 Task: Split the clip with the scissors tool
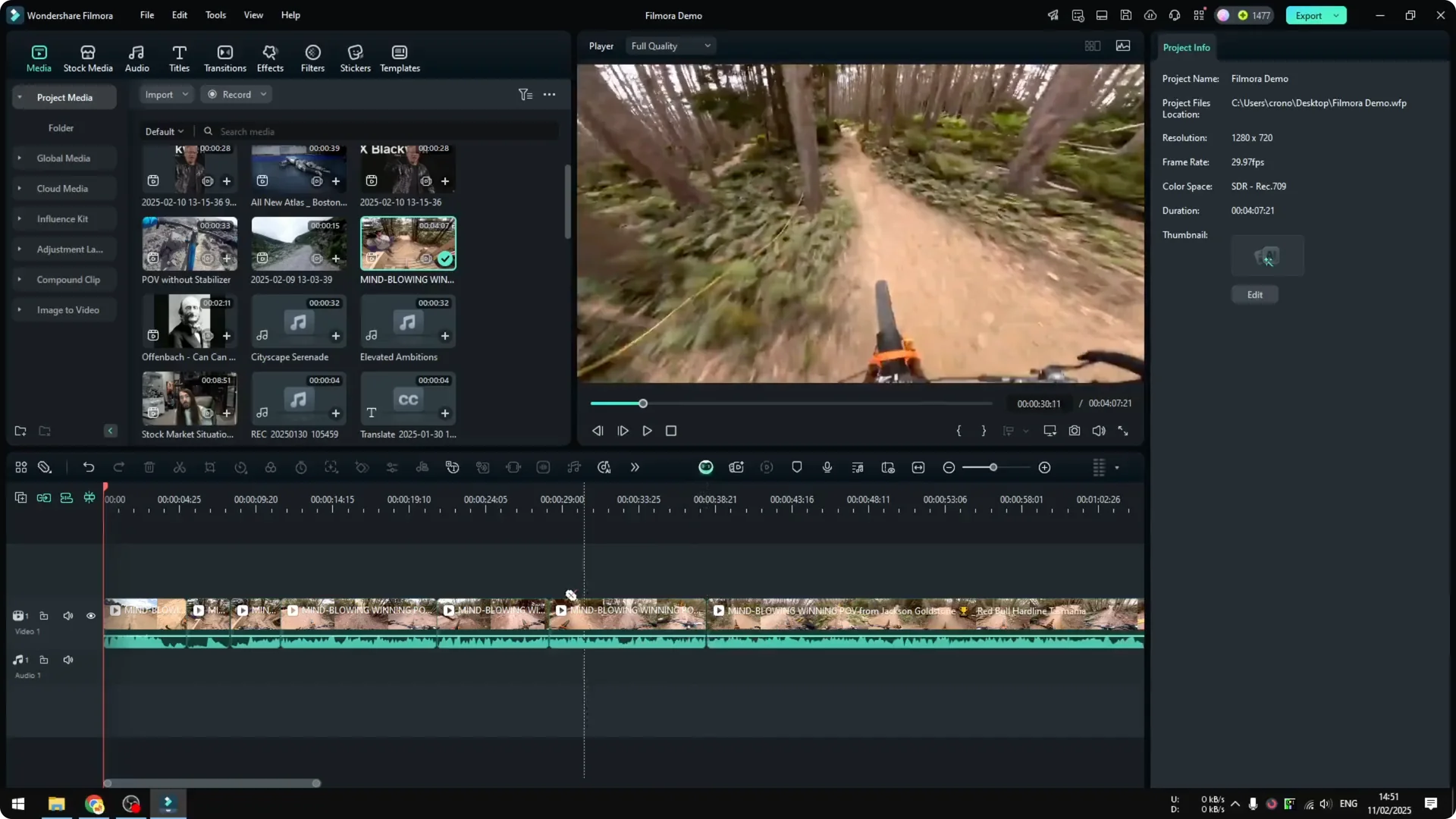tap(180, 467)
